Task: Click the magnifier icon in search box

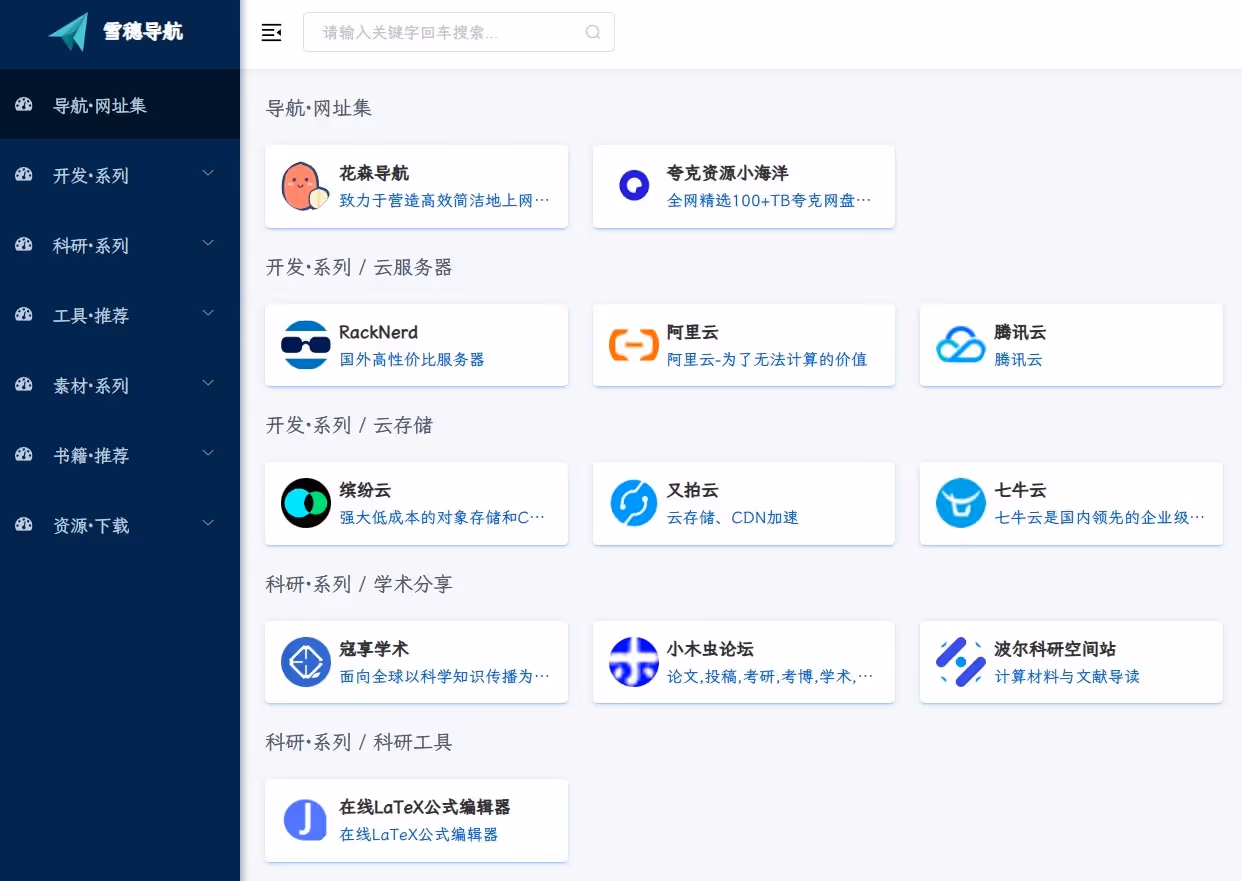Action: [593, 32]
